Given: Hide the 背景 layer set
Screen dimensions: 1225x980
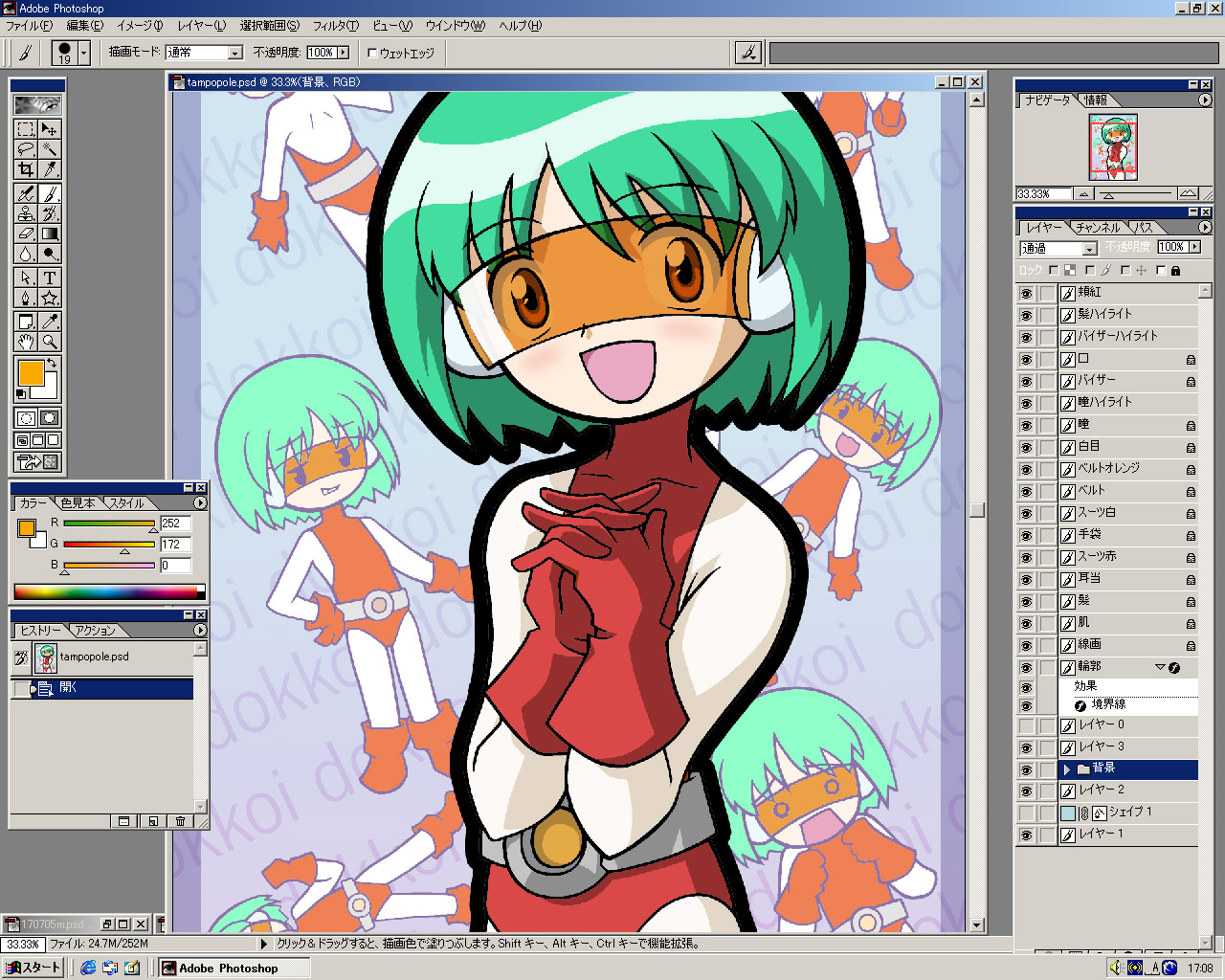Looking at the screenshot, I should coord(1026,769).
